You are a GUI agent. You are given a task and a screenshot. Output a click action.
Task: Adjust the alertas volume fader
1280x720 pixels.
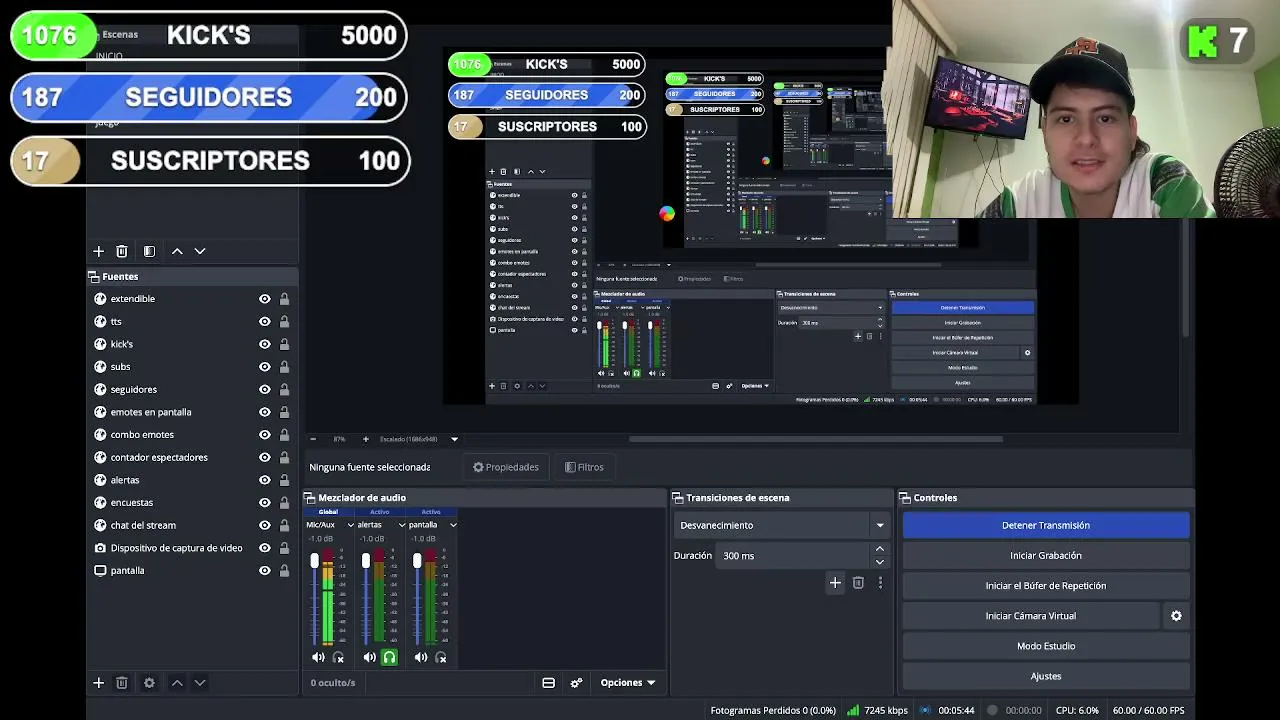click(366, 561)
